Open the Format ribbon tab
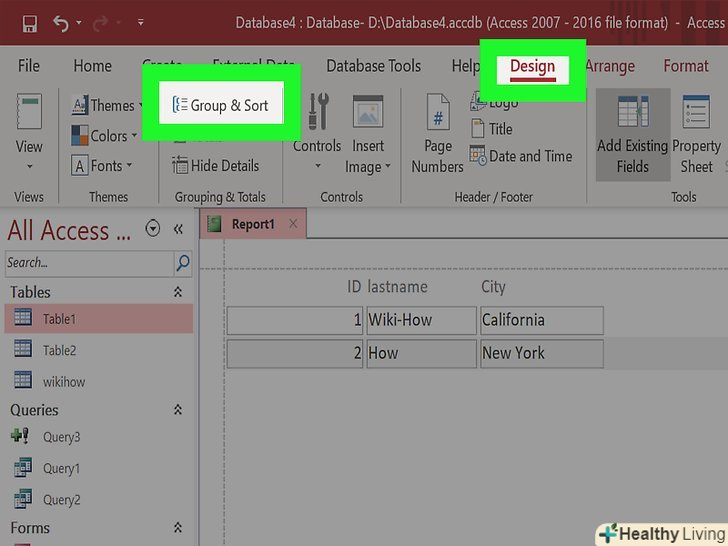728x546 pixels. 686,66
